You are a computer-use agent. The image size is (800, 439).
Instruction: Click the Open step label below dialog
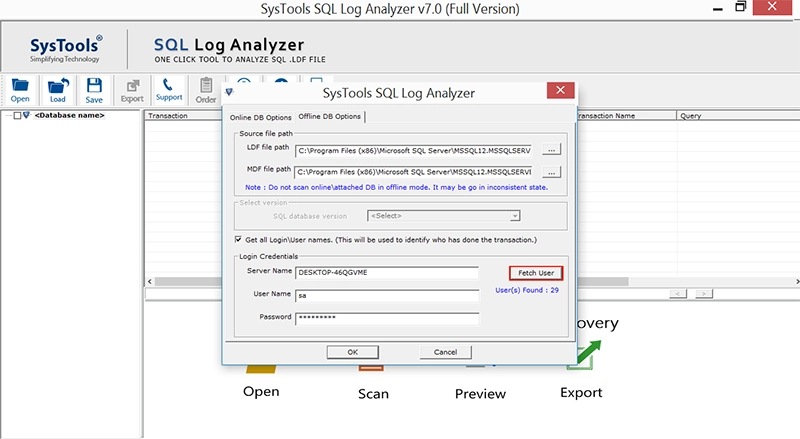pyautogui.click(x=261, y=392)
